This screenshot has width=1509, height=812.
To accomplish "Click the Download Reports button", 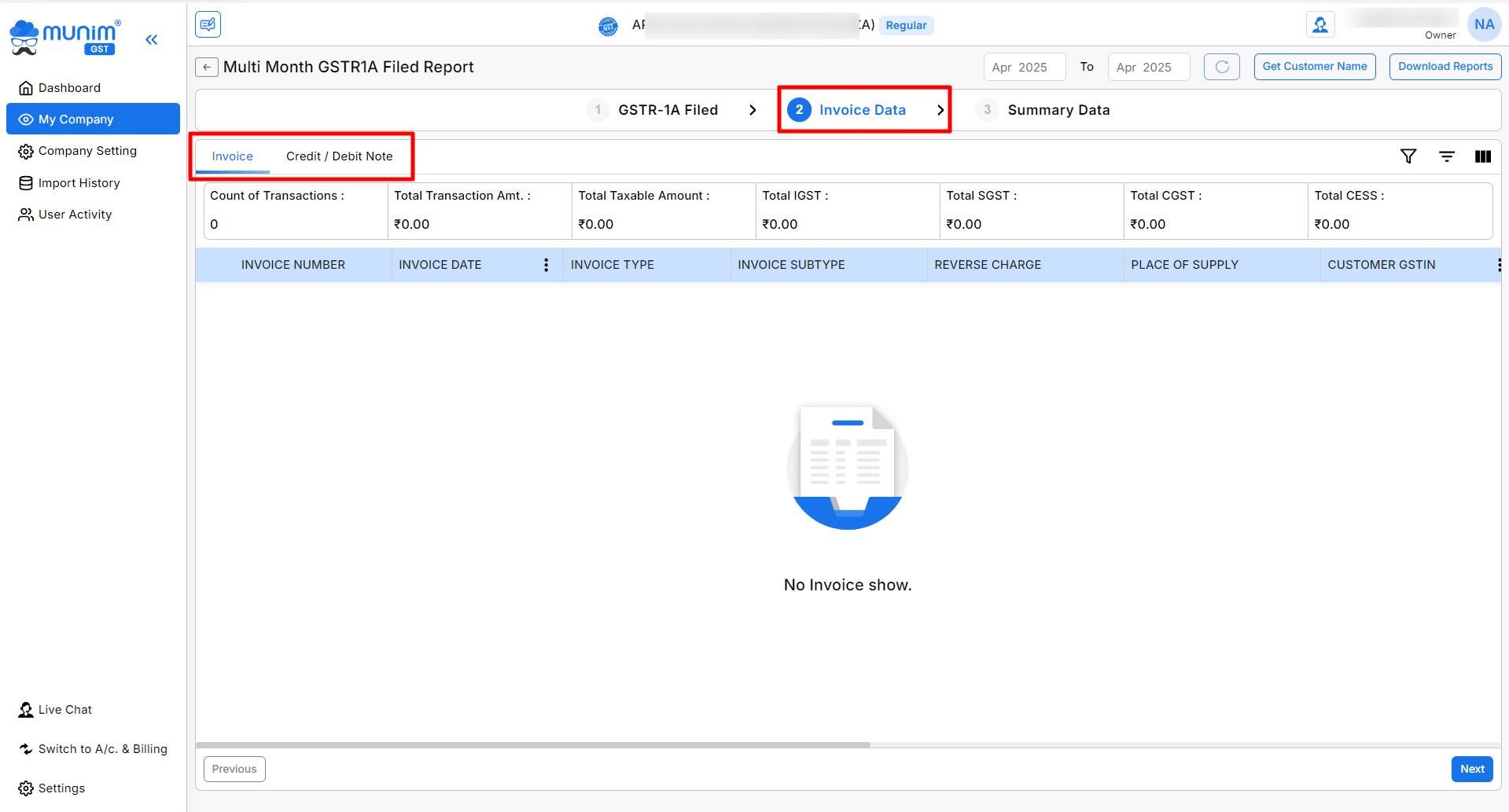I will tap(1445, 67).
